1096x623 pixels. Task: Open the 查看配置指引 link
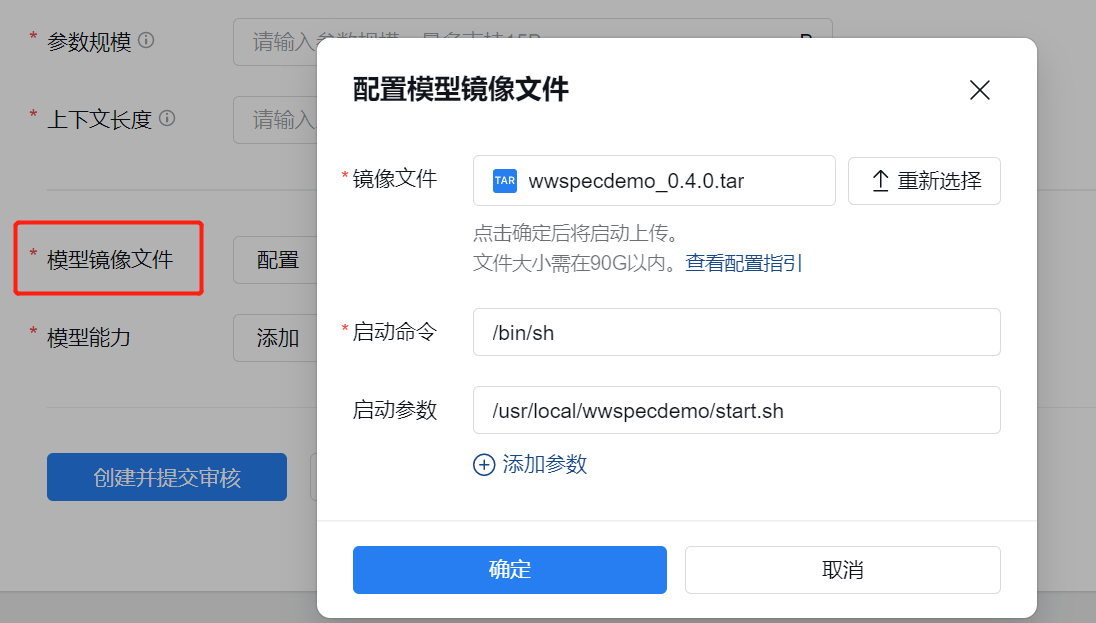click(x=743, y=264)
